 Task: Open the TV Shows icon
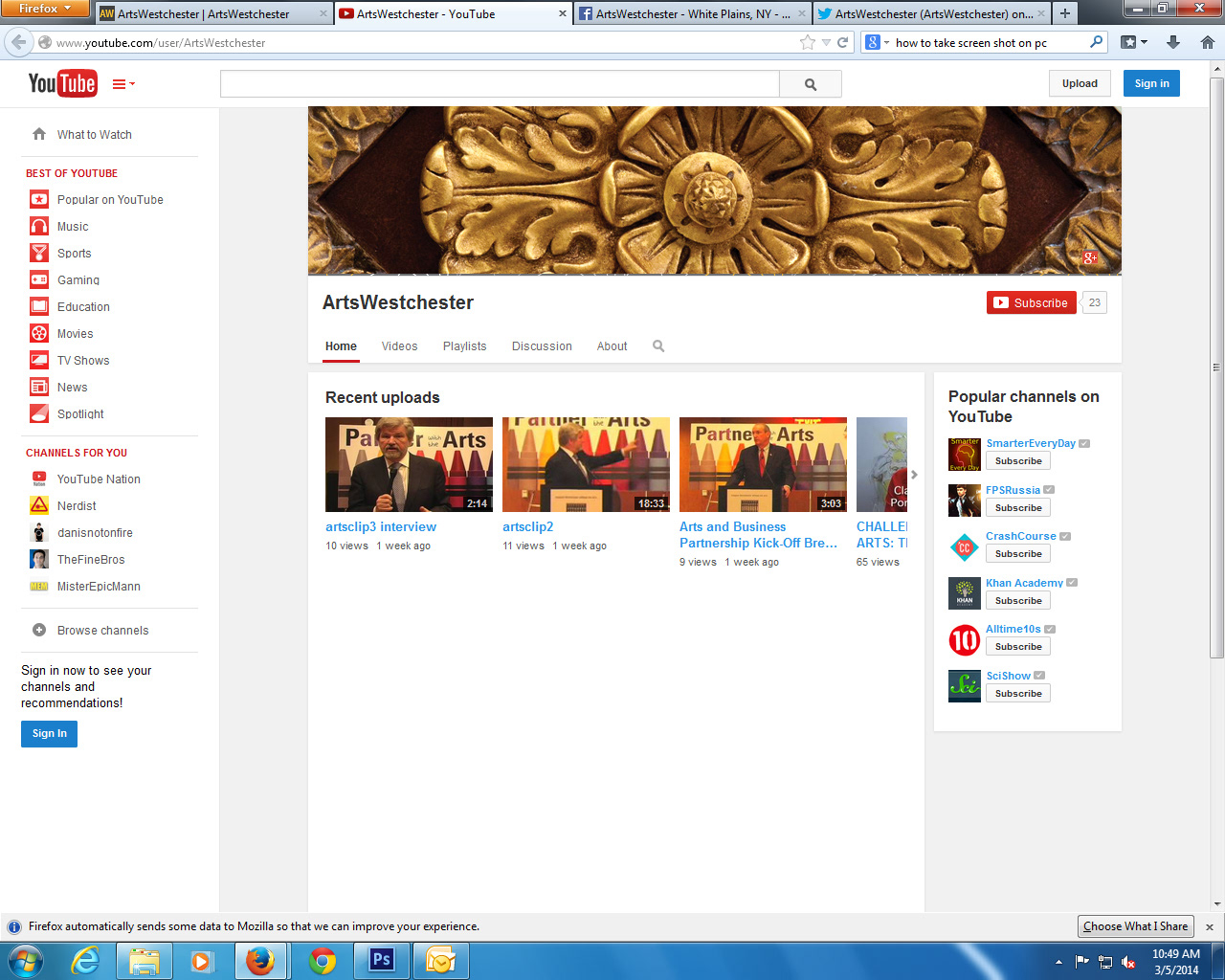[x=39, y=360]
